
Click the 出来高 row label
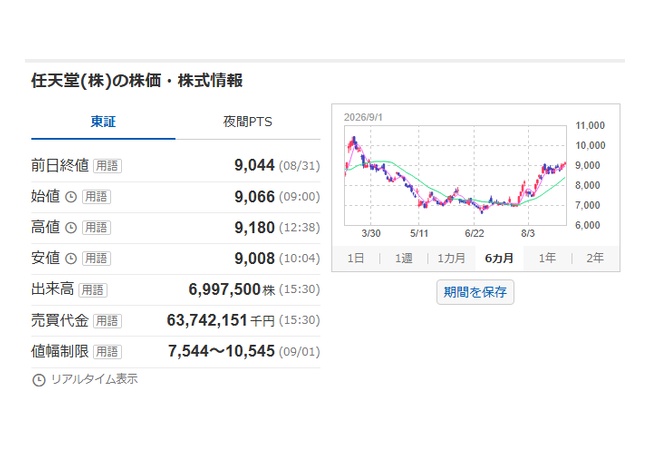tap(53, 289)
